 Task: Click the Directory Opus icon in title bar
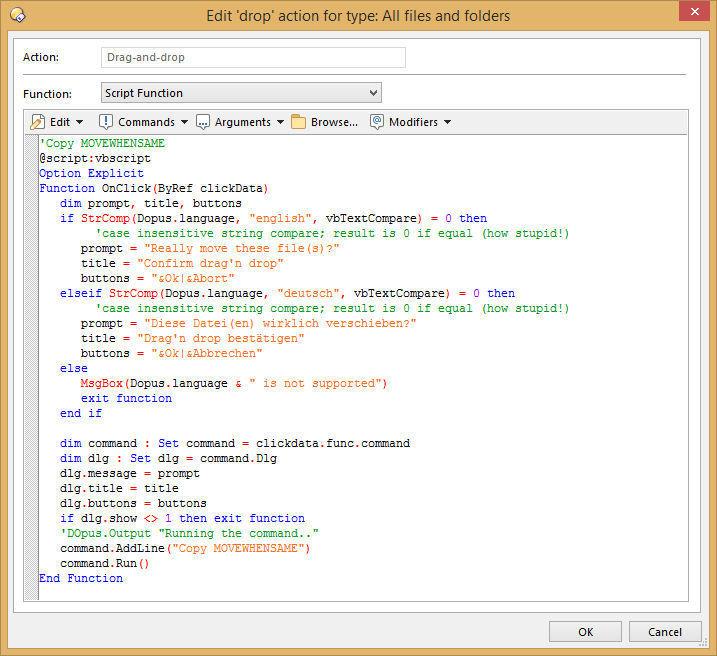pos(17,15)
